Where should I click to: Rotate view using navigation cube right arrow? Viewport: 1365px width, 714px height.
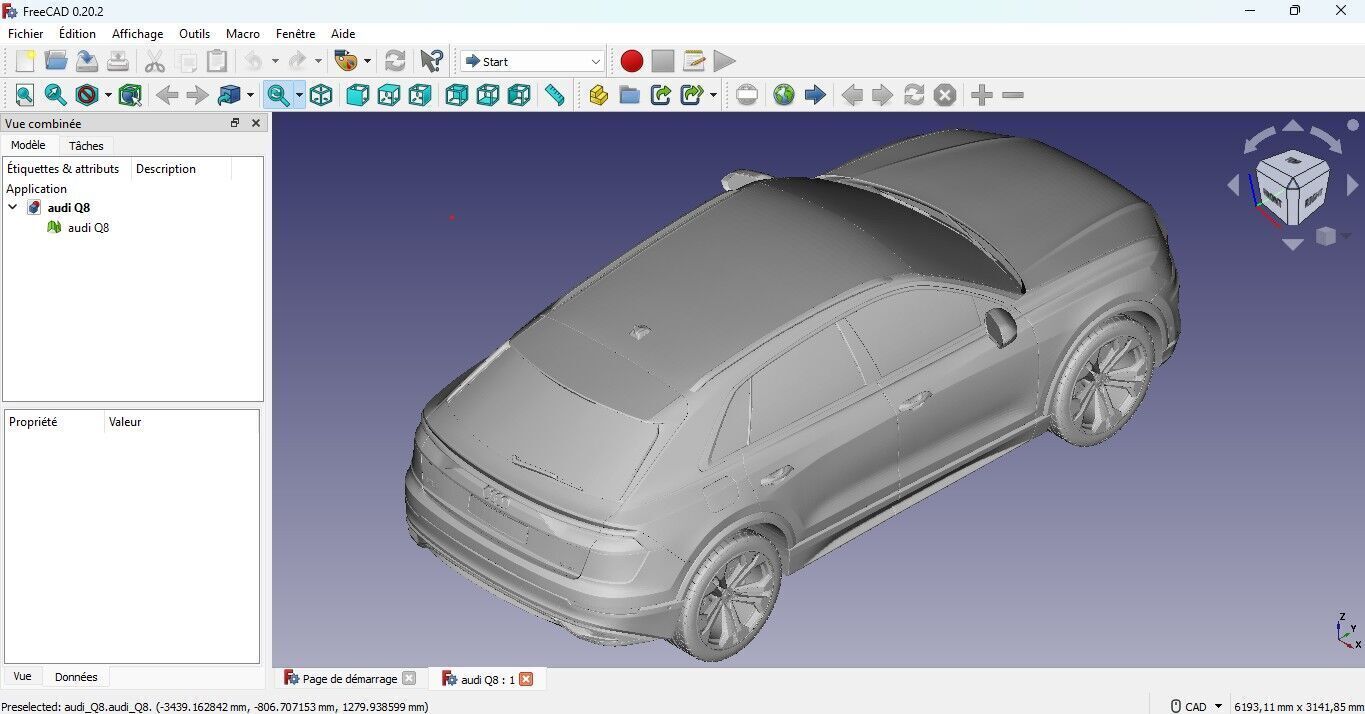[1353, 185]
